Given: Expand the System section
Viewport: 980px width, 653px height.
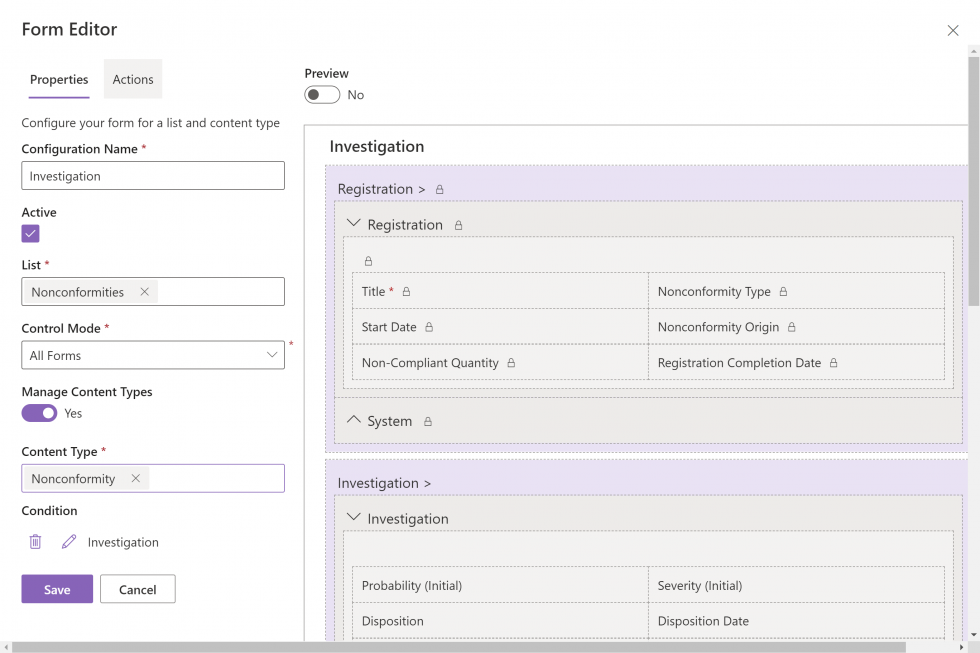Looking at the screenshot, I should (x=352, y=421).
